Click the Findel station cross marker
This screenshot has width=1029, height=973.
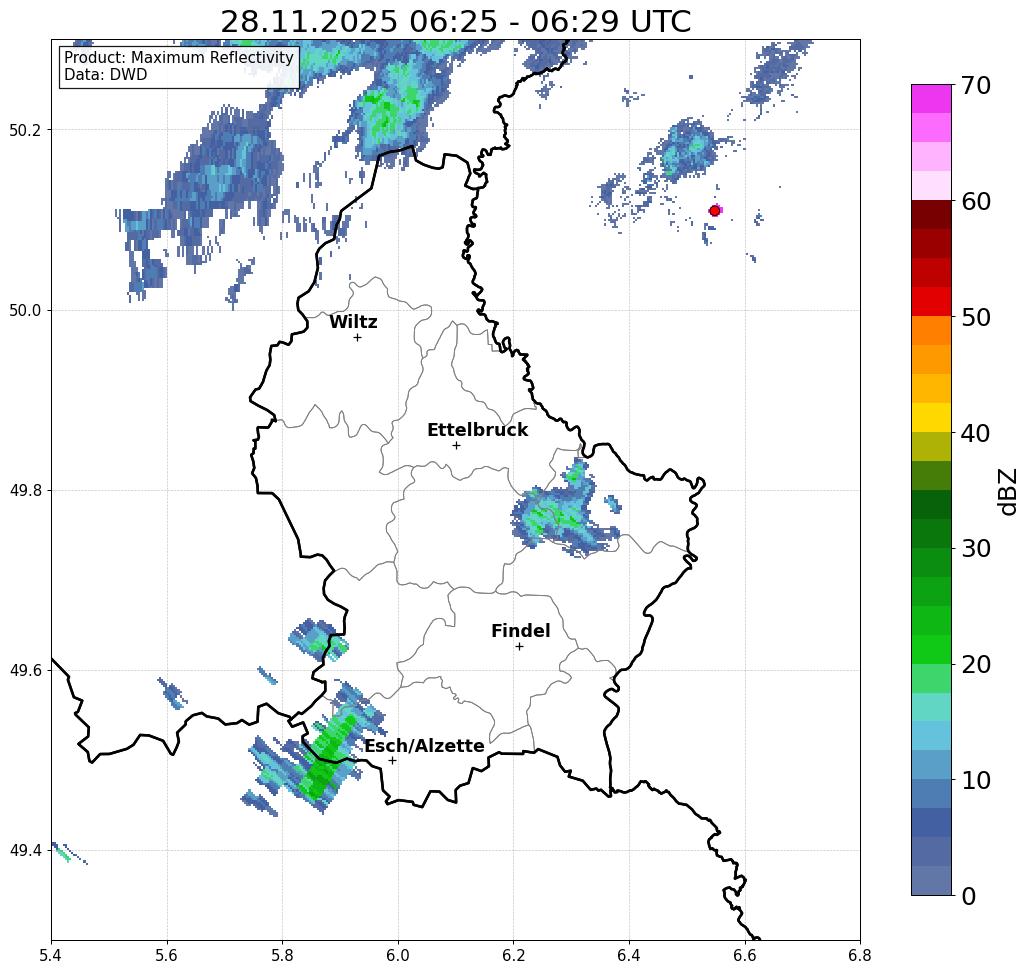[519, 647]
